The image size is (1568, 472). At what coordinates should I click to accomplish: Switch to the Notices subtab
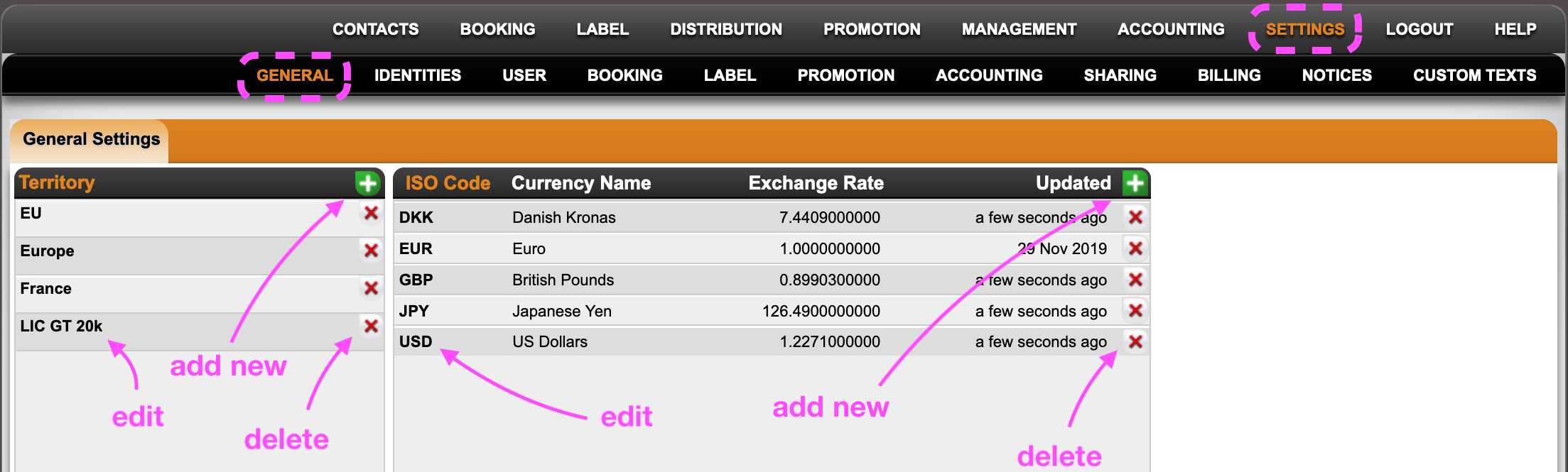click(x=1336, y=75)
